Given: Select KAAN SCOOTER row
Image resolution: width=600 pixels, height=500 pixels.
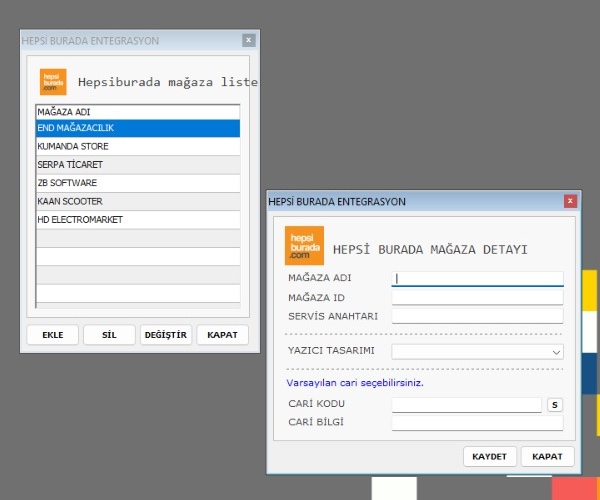Looking at the screenshot, I should [138, 202].
